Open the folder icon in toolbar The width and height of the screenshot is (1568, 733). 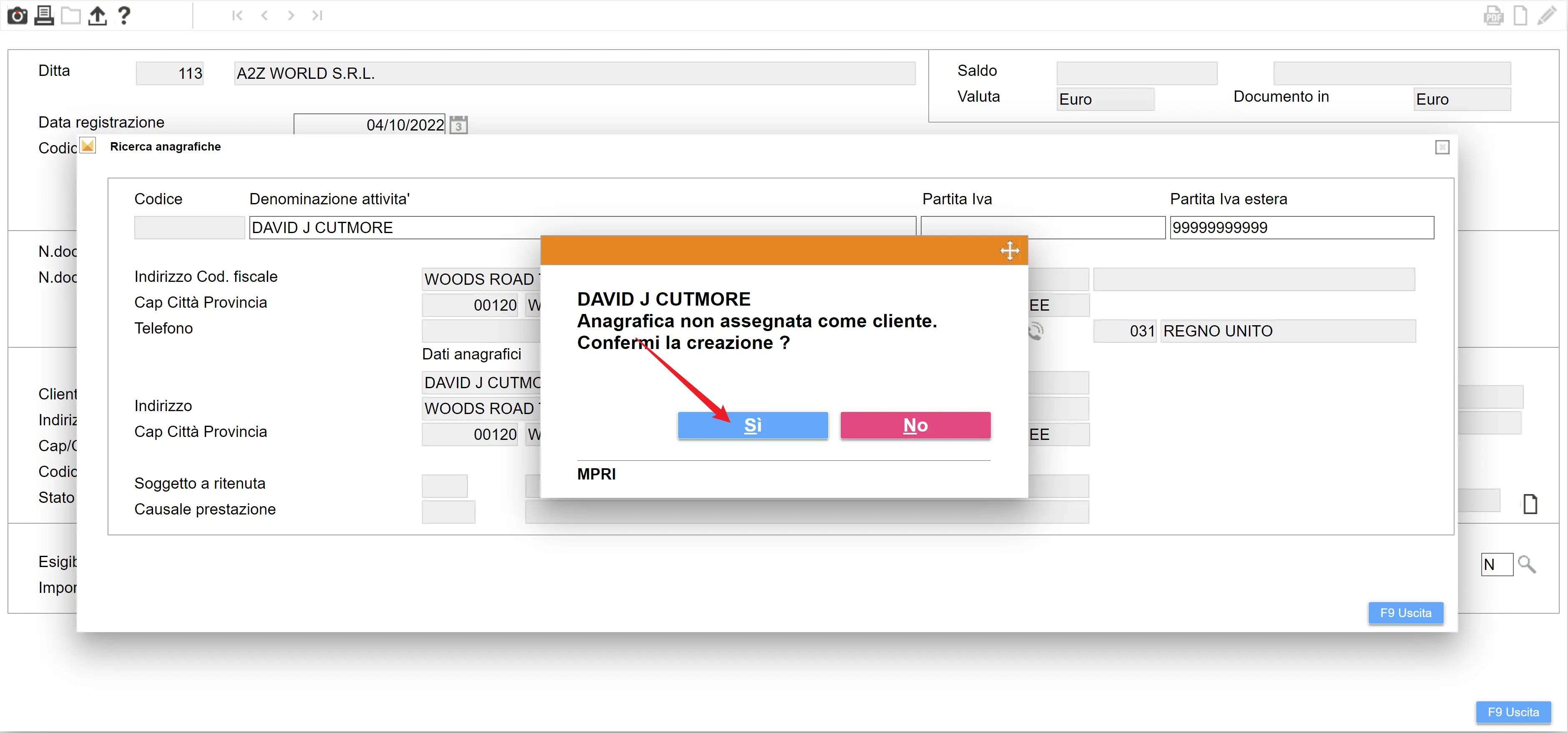[x=70, y=15]
